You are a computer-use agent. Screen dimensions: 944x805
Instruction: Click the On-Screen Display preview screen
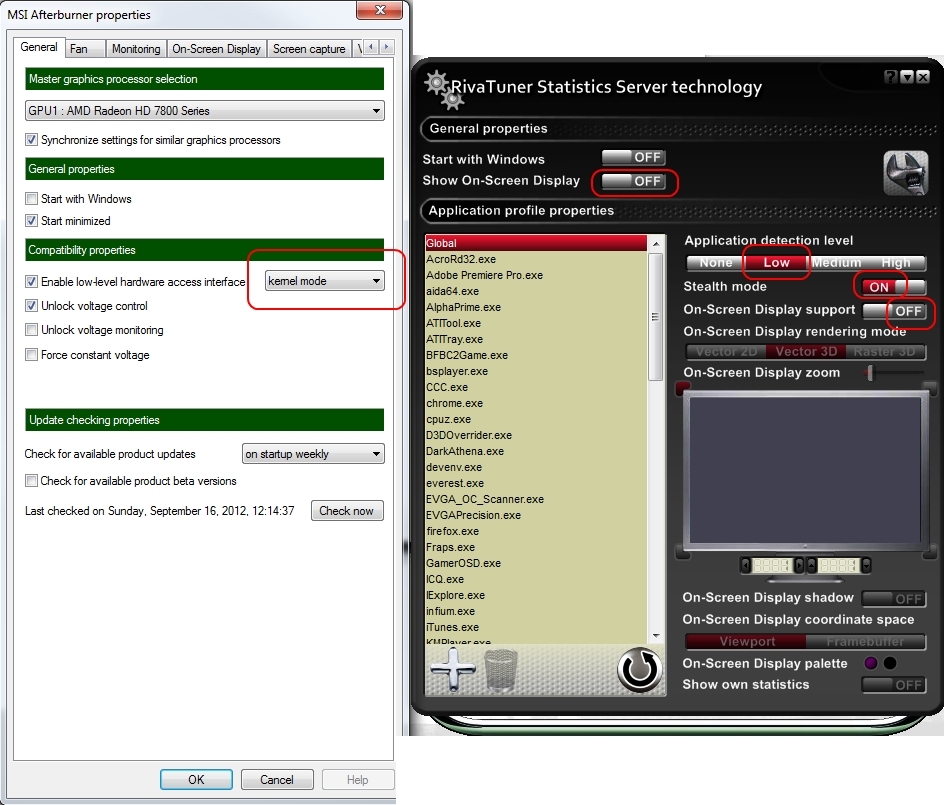805,470
